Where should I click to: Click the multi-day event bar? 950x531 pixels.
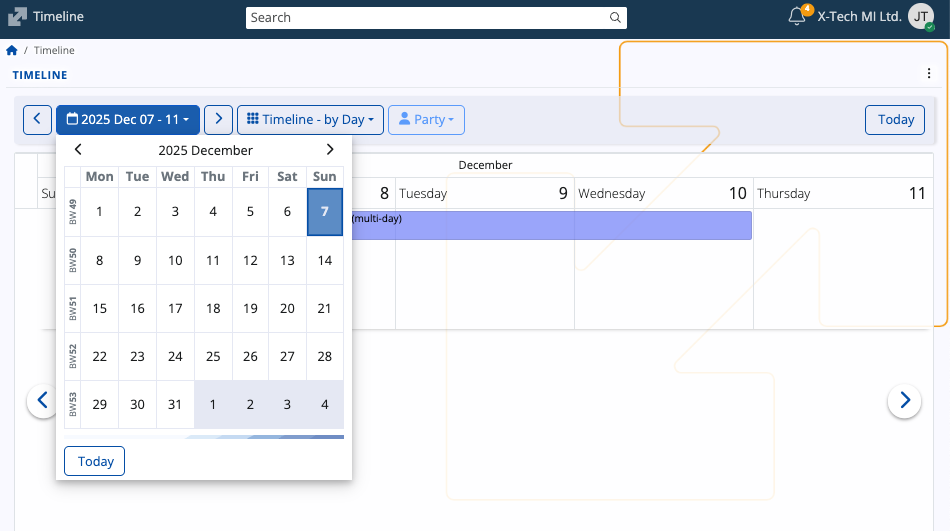pos(550,225)
